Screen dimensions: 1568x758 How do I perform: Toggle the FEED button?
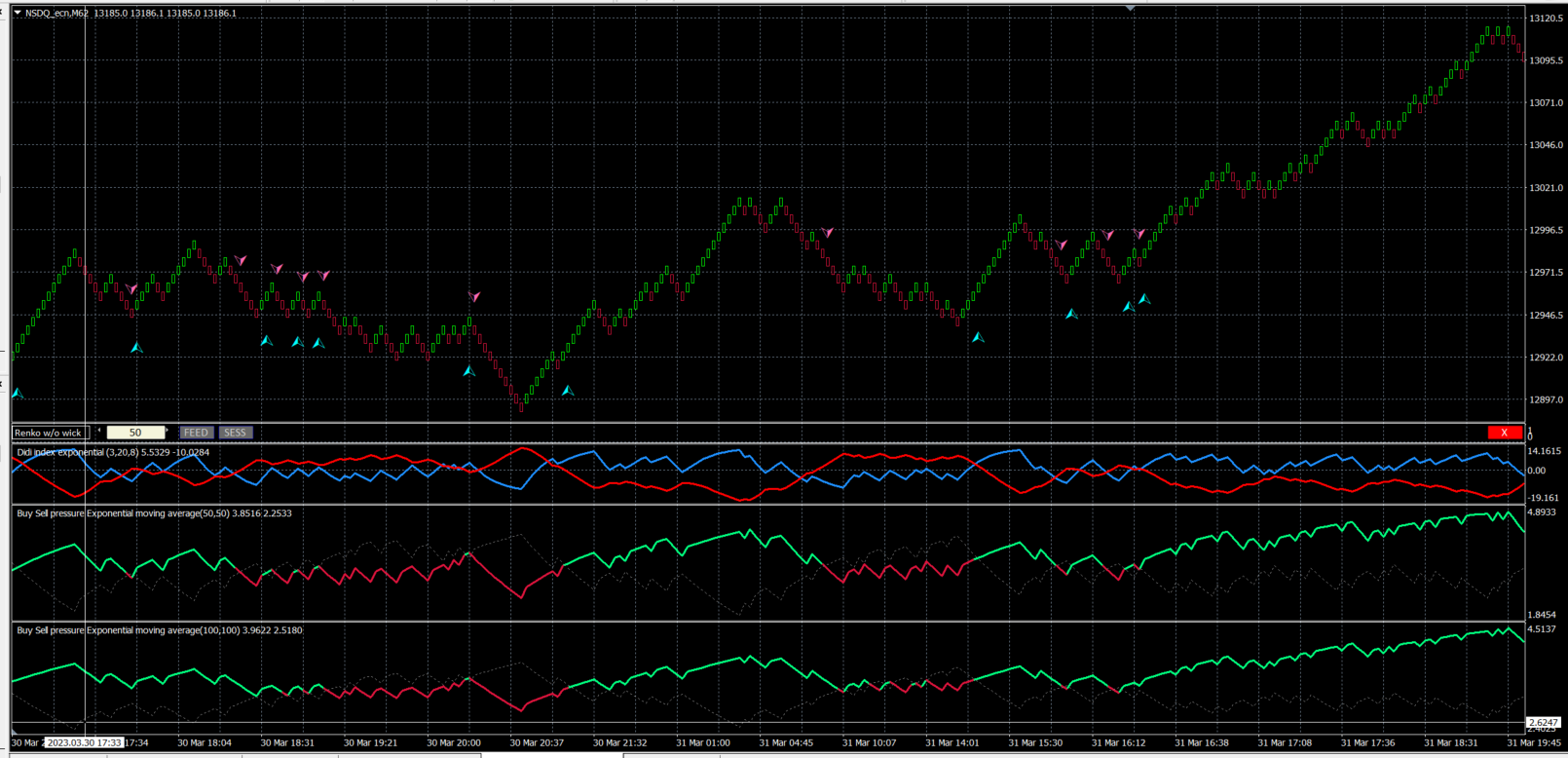pos(196,433)
